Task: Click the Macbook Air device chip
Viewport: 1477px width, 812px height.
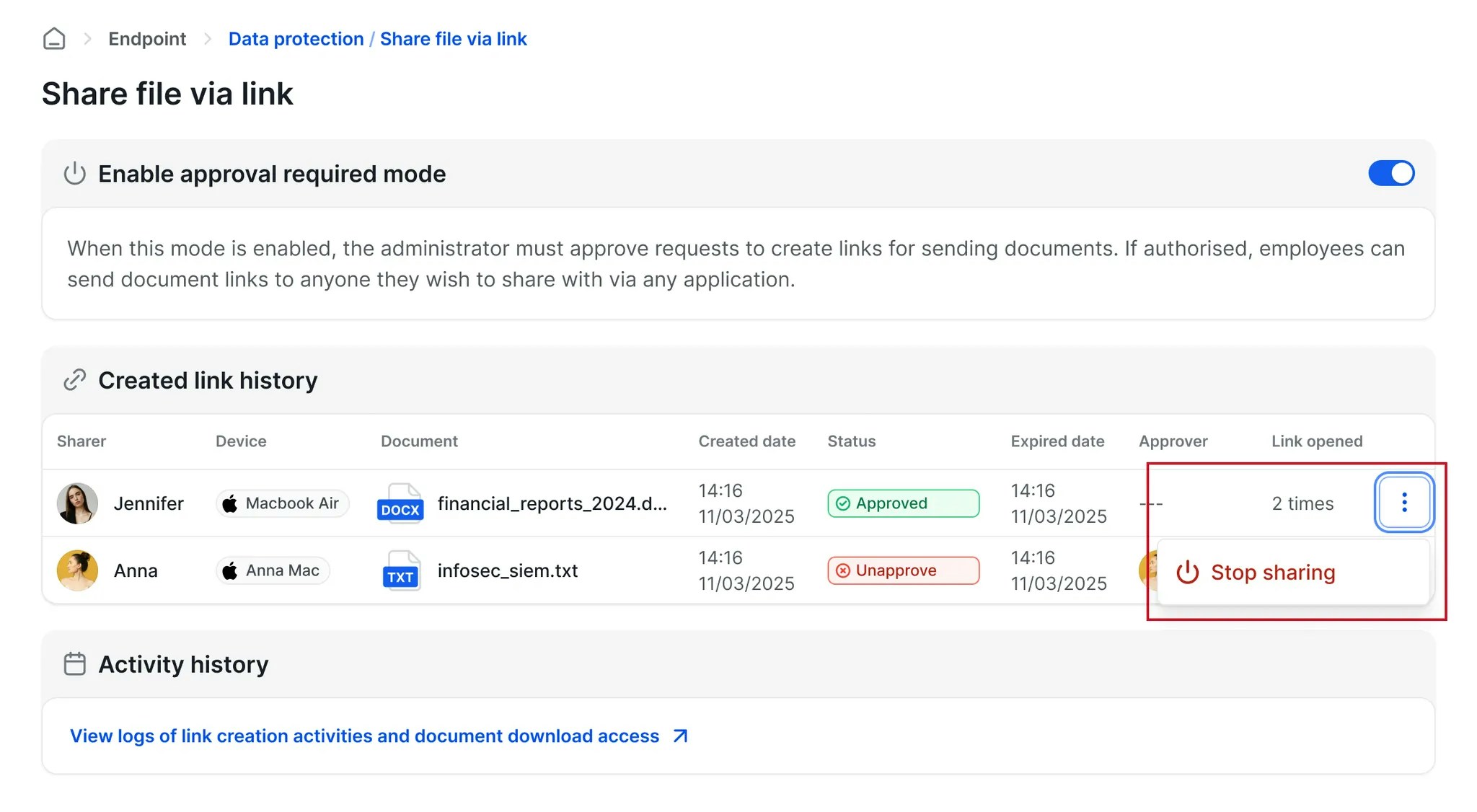Action: click(x=282, y=503)
